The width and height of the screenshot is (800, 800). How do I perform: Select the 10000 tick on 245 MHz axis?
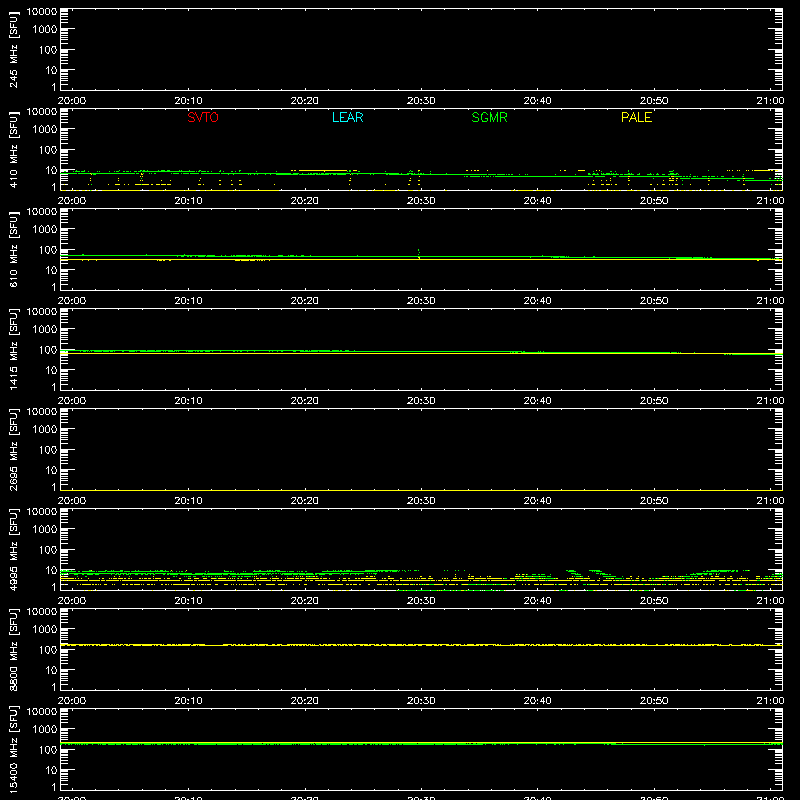point(42,12)
